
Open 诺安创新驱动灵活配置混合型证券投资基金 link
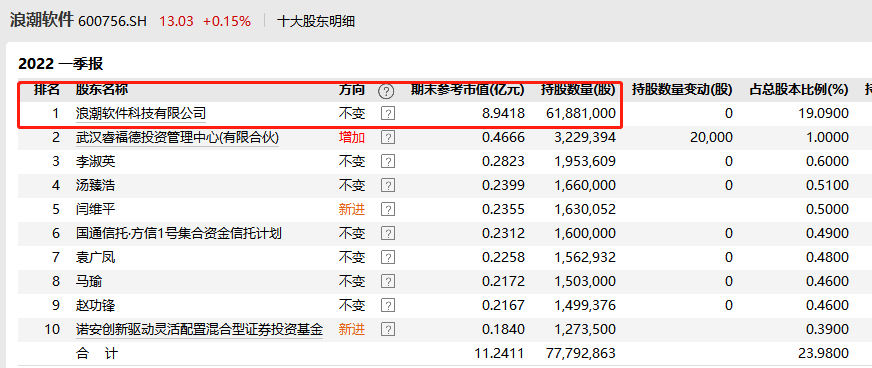(x=199, y=330)
